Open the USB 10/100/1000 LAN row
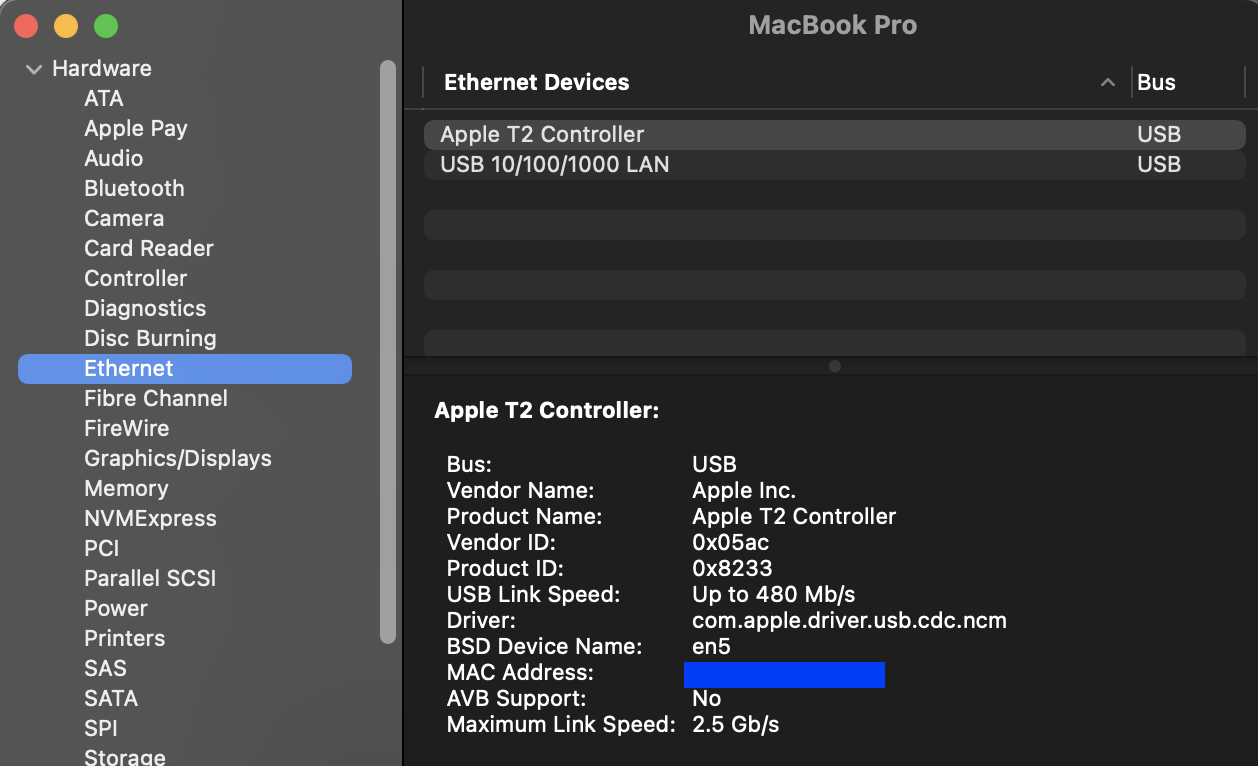1258x766 pixels. click(x=555, y=165)
